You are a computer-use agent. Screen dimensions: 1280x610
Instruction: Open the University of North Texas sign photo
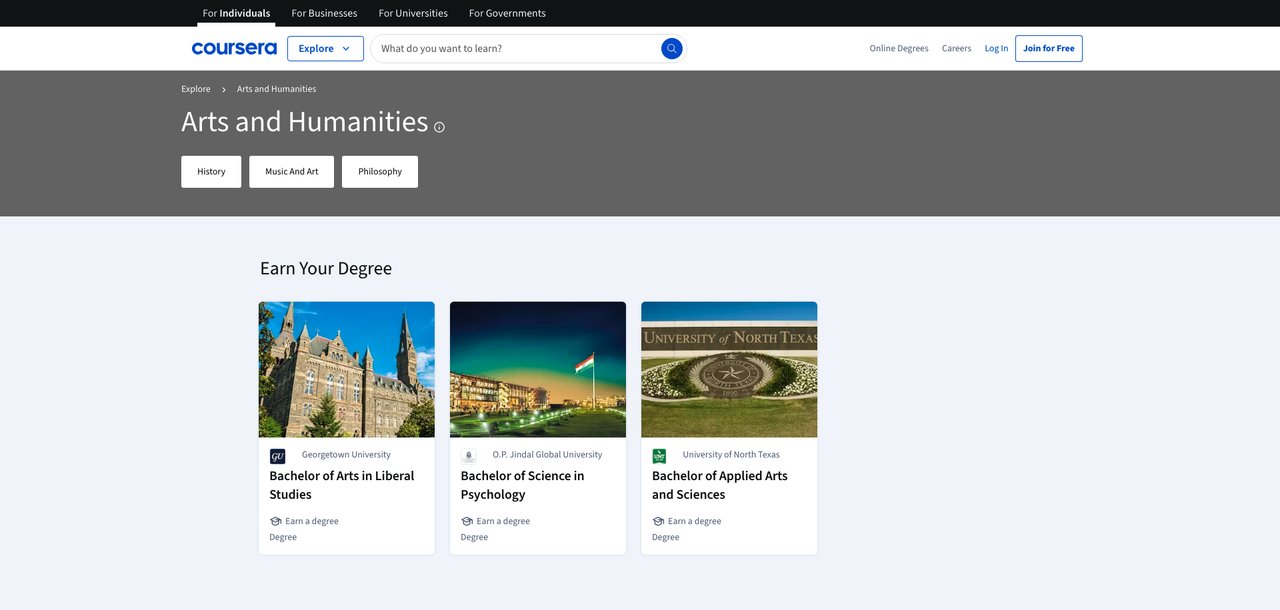pos(729,369)
